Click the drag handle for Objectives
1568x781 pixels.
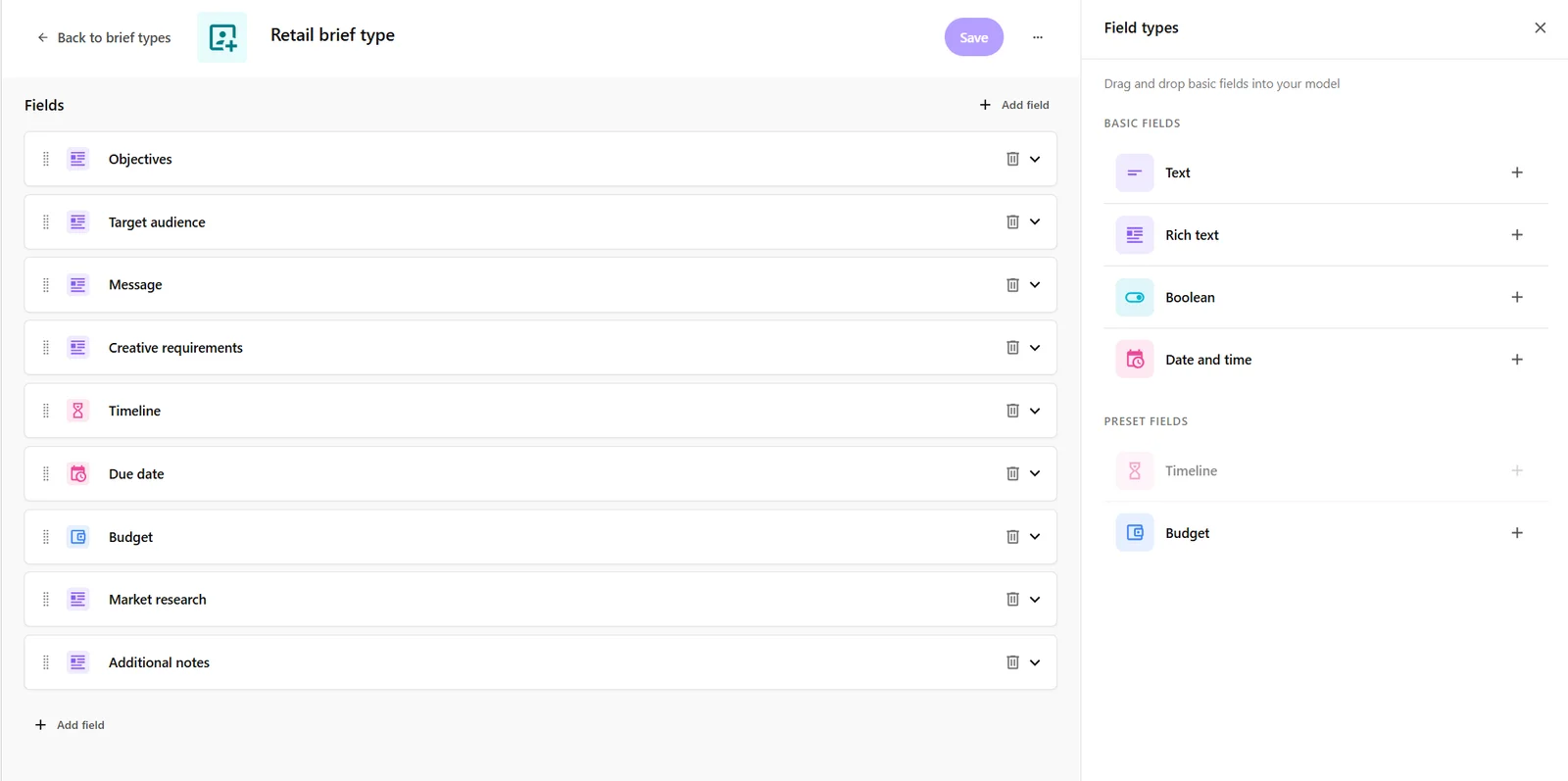(46, 159)
